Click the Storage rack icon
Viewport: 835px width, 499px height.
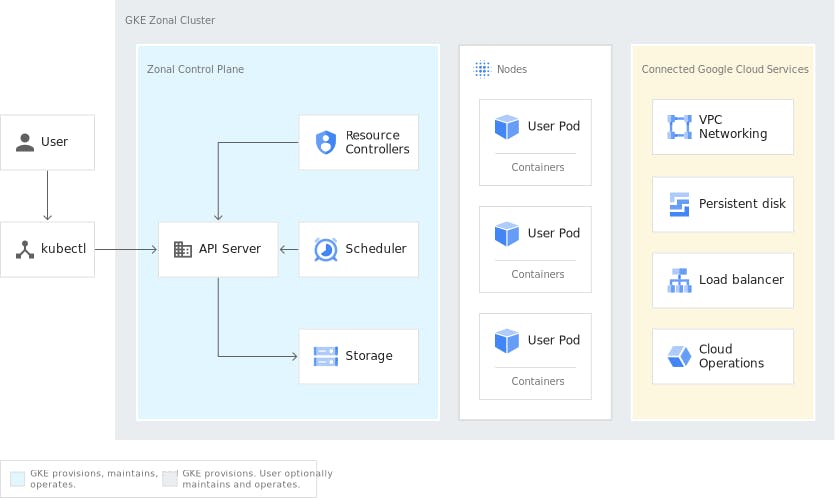(325, 356)
